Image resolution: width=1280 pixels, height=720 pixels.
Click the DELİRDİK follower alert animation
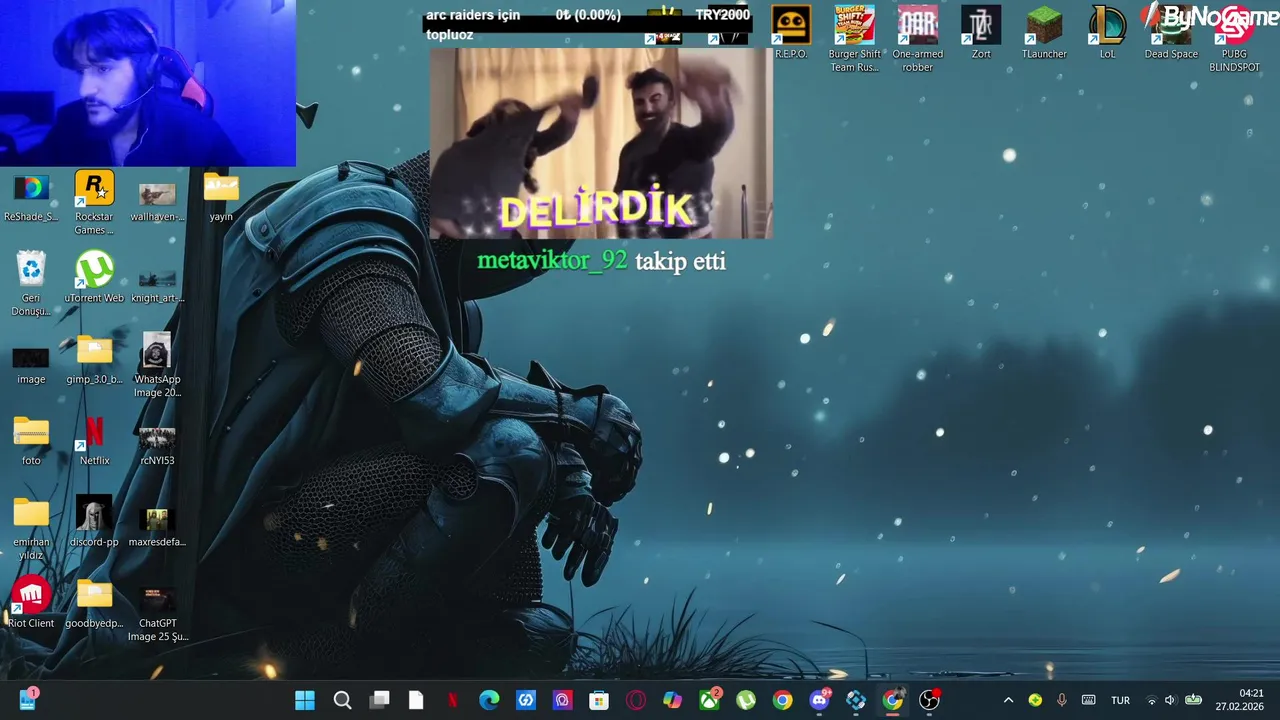coord(601,143)
